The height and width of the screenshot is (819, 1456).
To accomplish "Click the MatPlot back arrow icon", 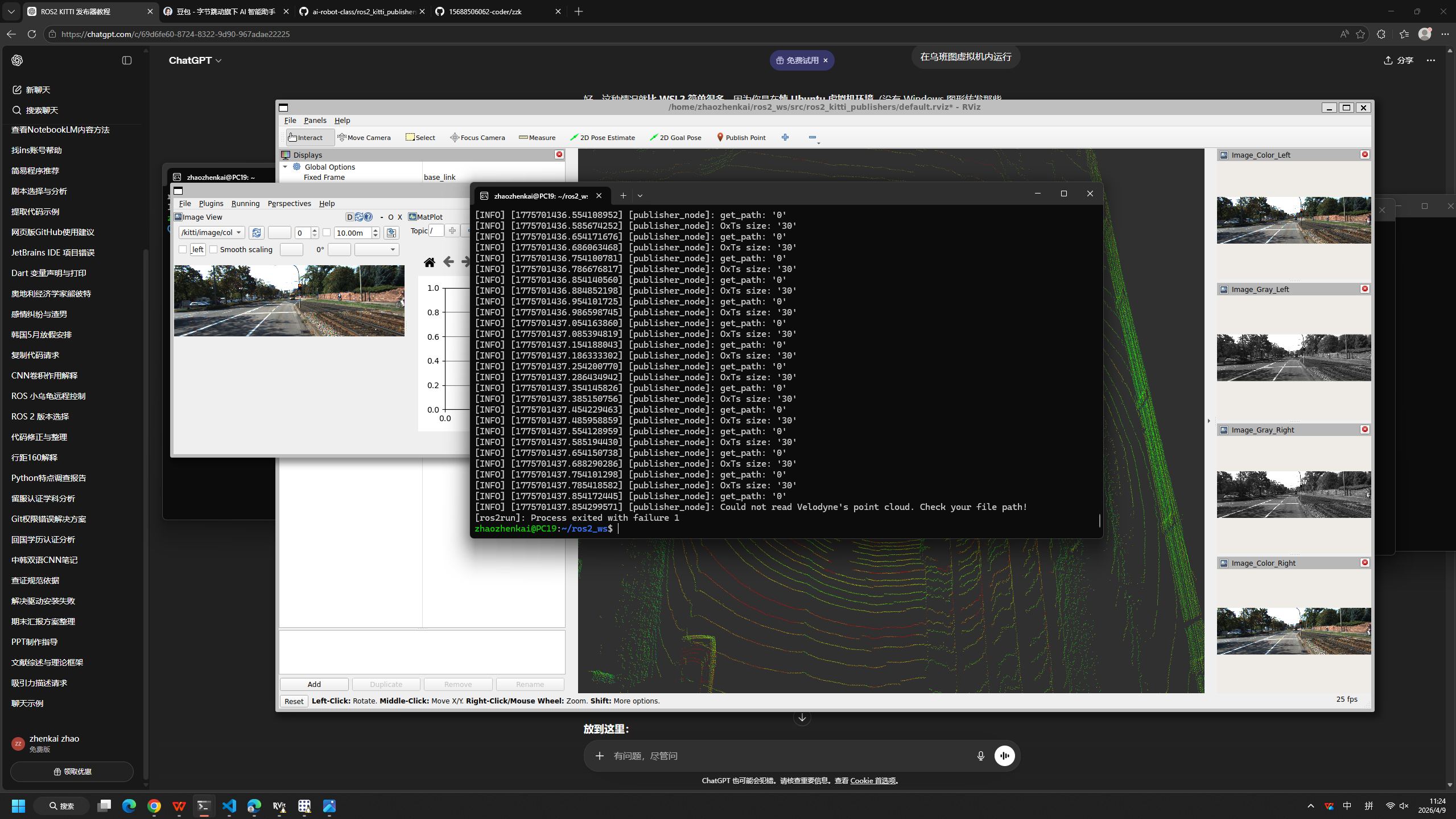I will click(x=448, y=262).
